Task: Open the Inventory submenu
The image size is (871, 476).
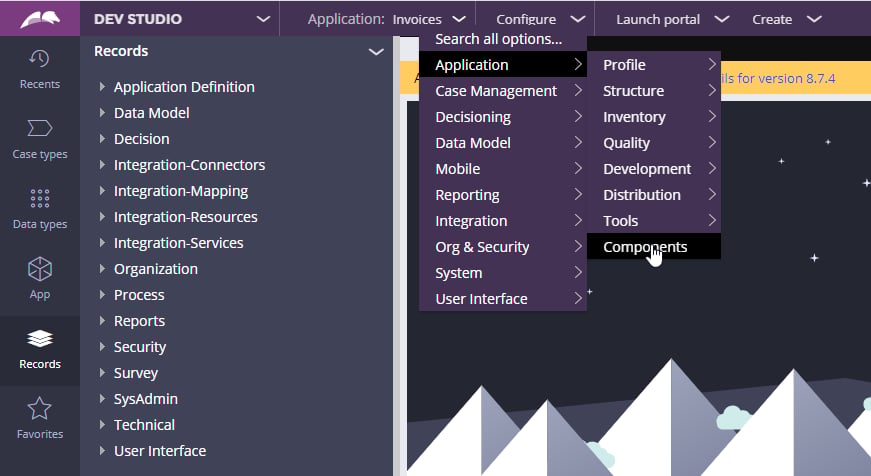Action: tap(654, 117)
